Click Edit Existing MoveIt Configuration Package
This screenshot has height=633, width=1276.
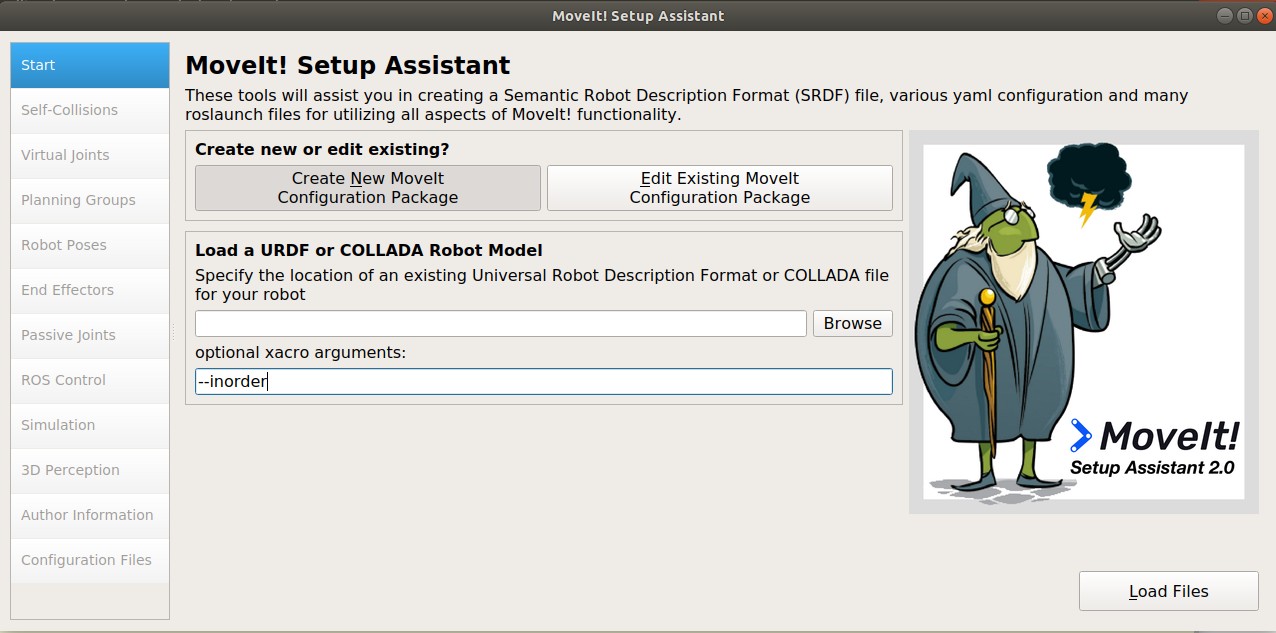coord(720,188)
